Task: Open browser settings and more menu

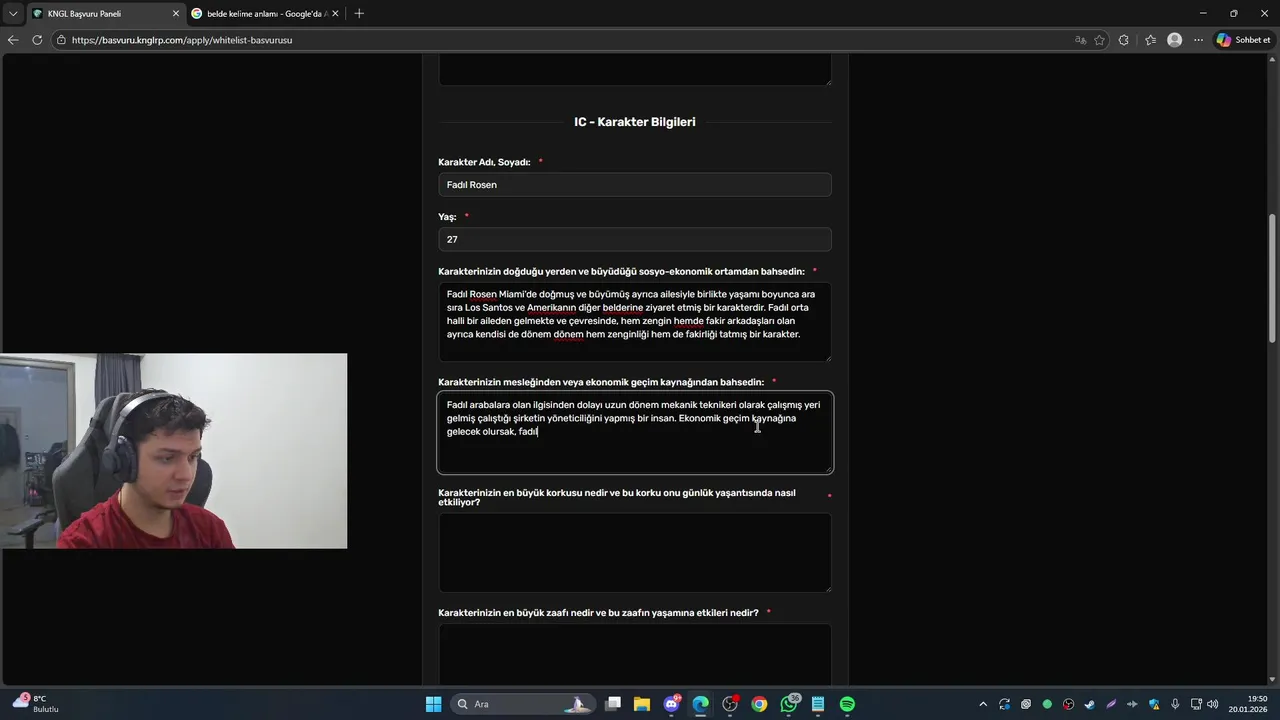Action: (1198, 40)
